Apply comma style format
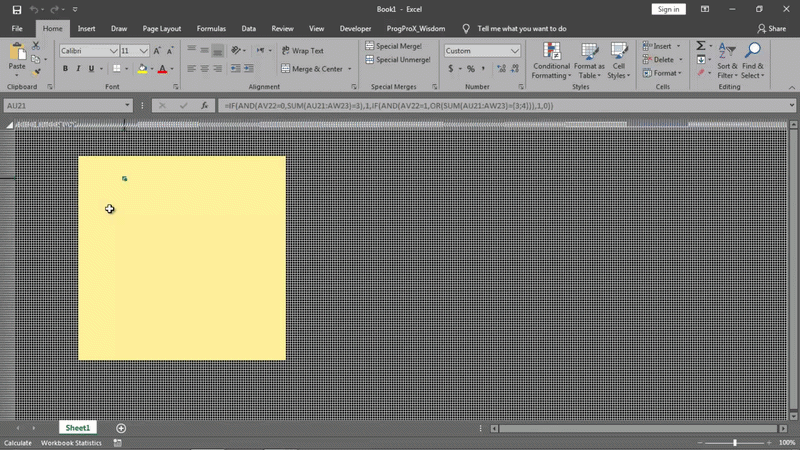The height and width of the screenshot is (450, 800). (483, 68)
